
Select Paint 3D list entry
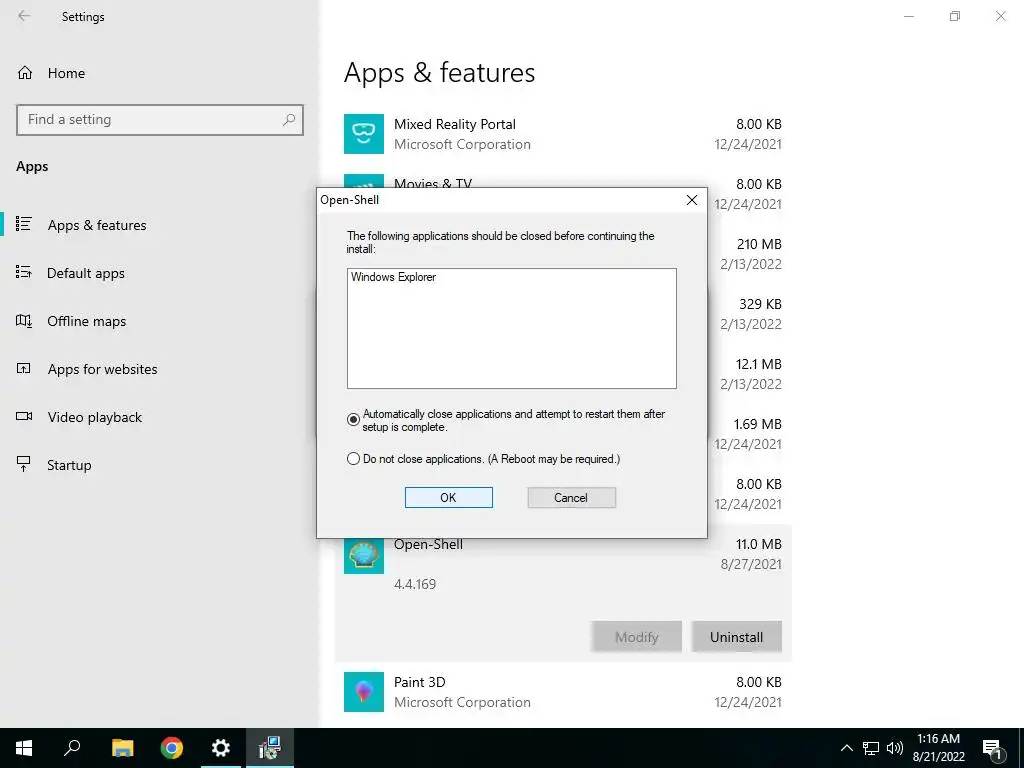tap(563, 692)
